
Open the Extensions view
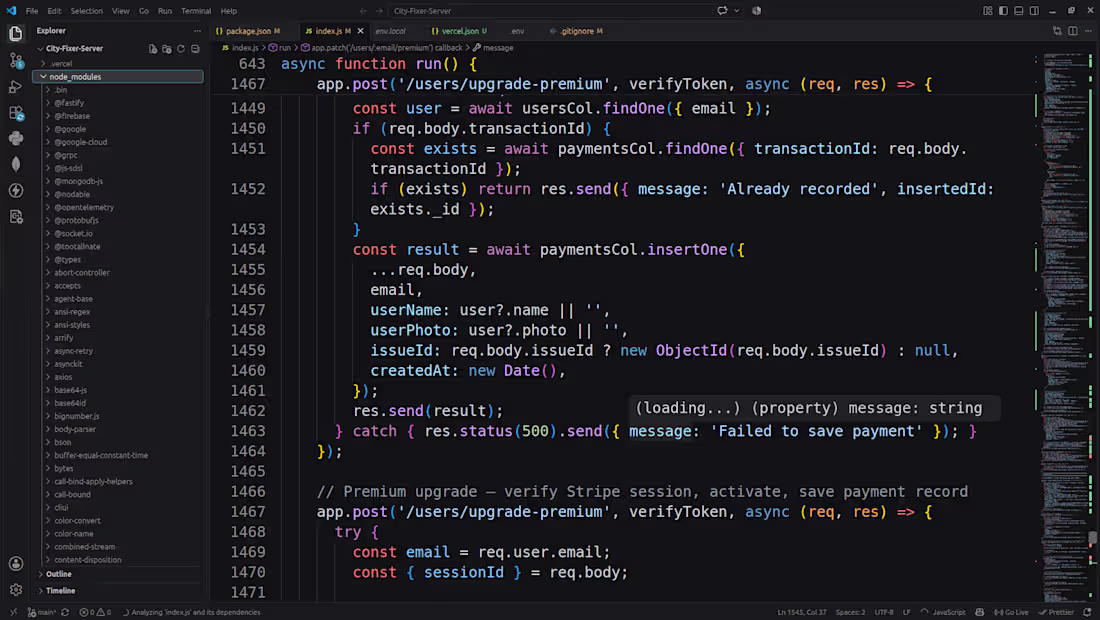coord(15,113)
